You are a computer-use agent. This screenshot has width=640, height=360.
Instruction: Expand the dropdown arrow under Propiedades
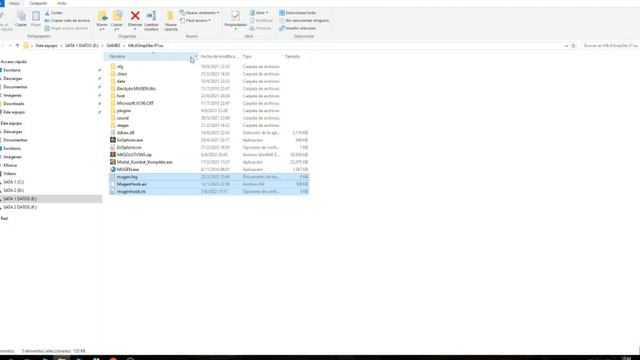click(x=236, y=29)
